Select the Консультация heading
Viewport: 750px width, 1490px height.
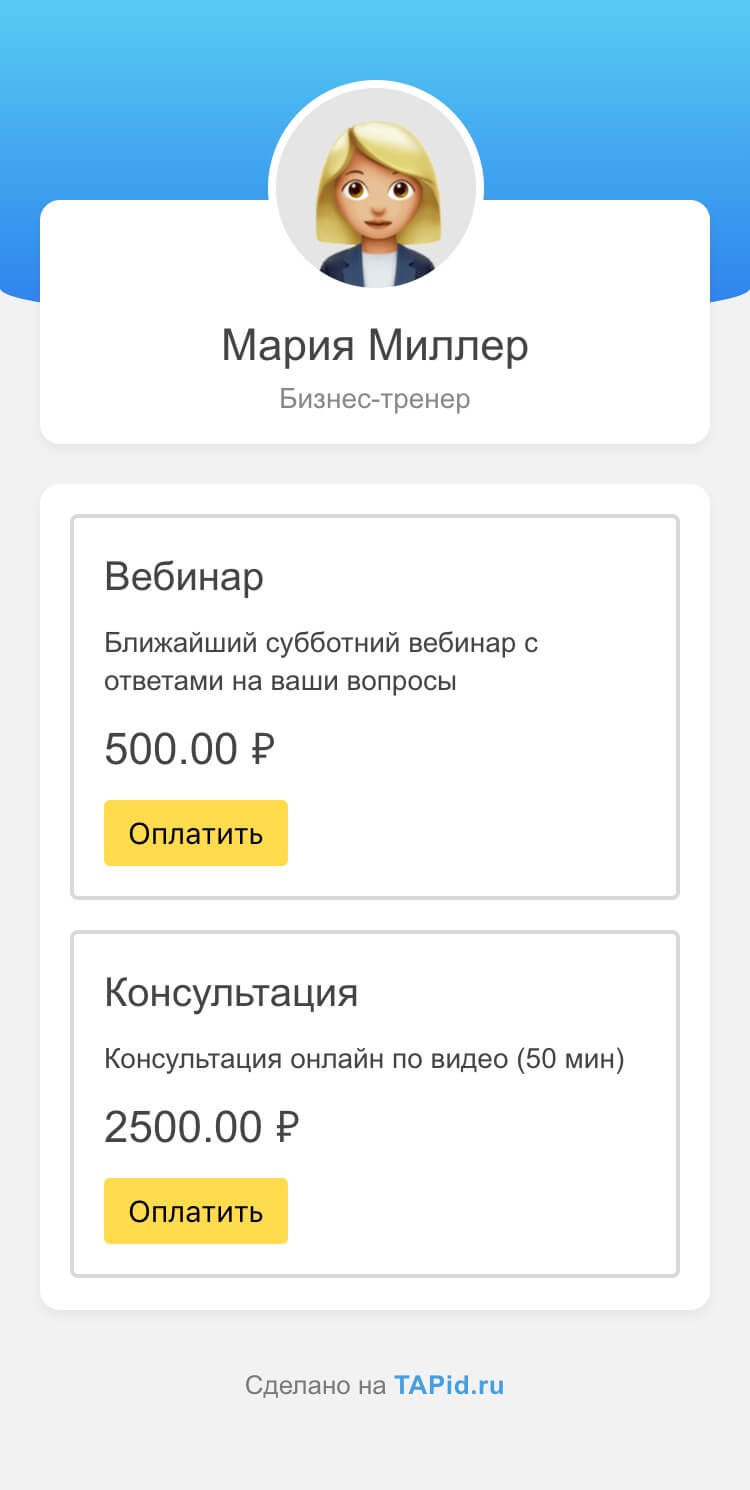click(231, 993)
